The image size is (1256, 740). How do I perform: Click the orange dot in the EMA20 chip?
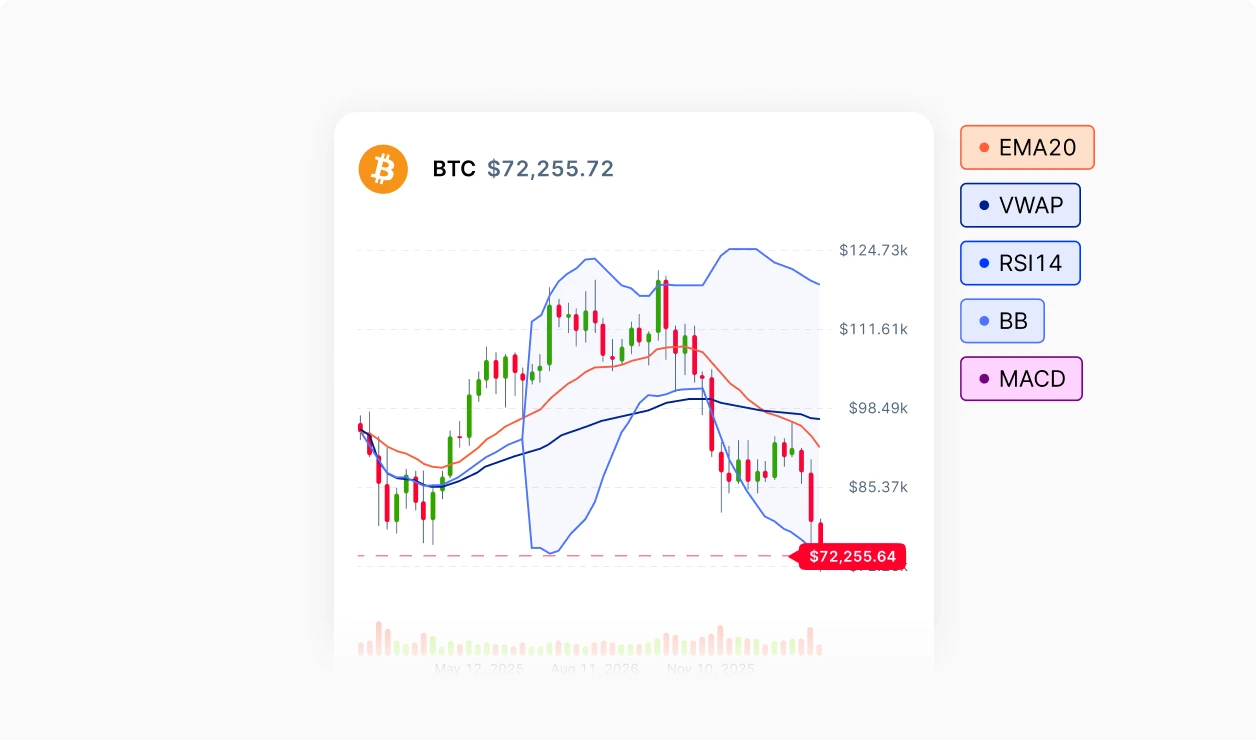point(984,148)
